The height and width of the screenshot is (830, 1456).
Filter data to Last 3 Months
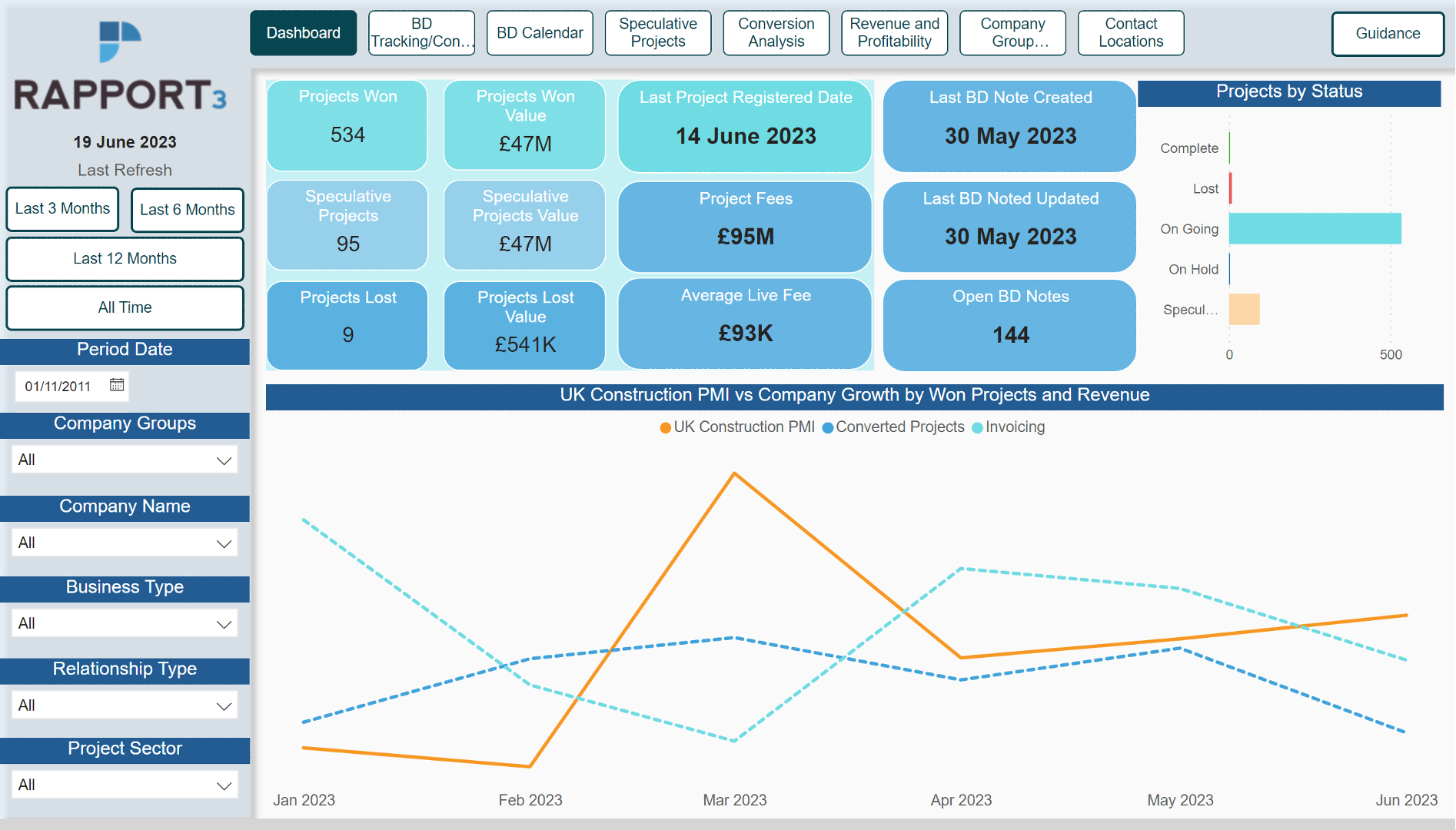(x=62, y=208)
